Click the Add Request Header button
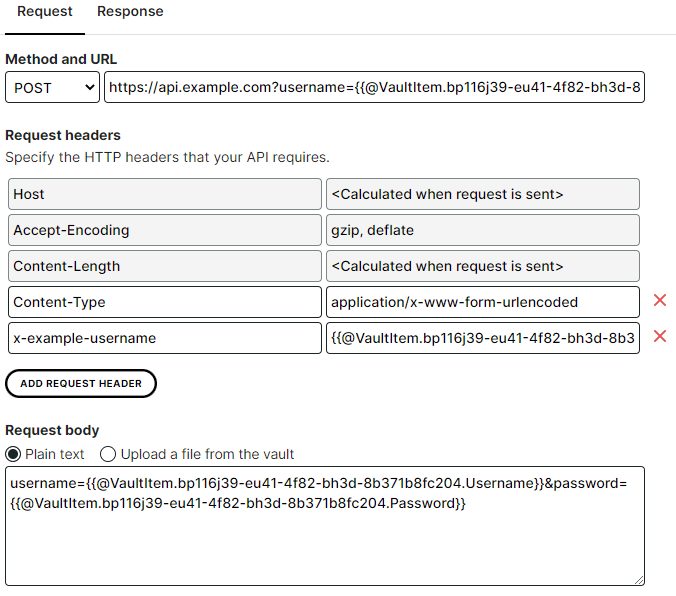The height and width of the screenshot is (596, 676). point(81,383)
